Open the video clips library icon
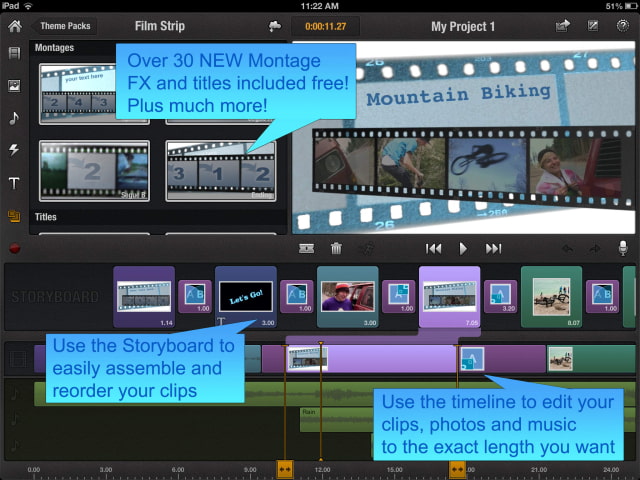Viewport: 640px width, 480px height. coord(14,53)
